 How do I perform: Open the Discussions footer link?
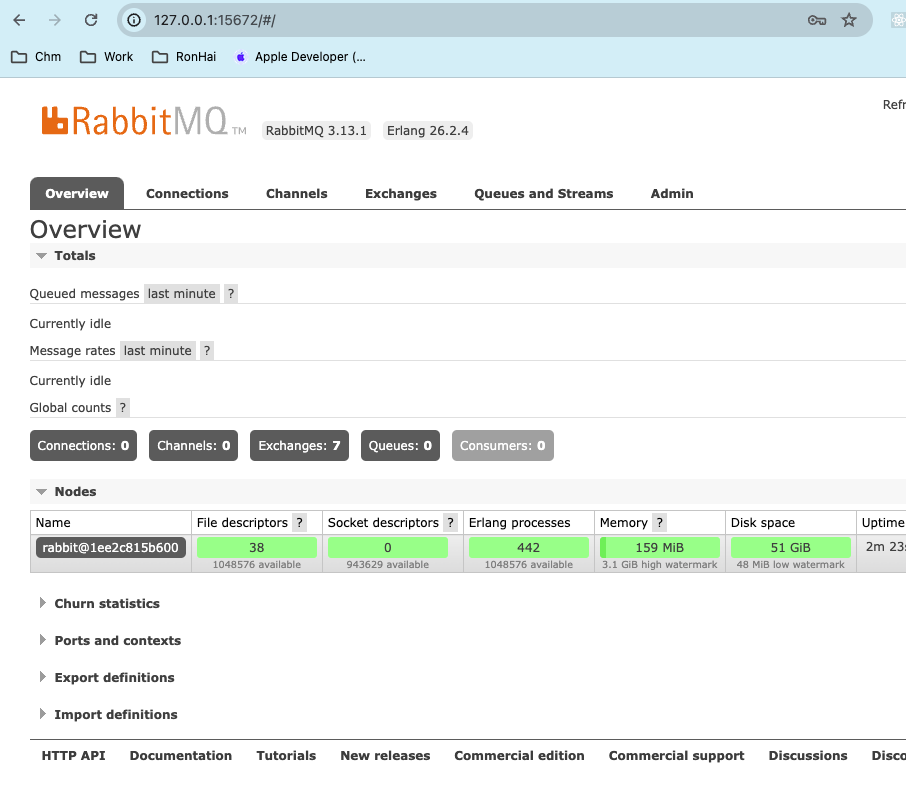pos(808,755)
